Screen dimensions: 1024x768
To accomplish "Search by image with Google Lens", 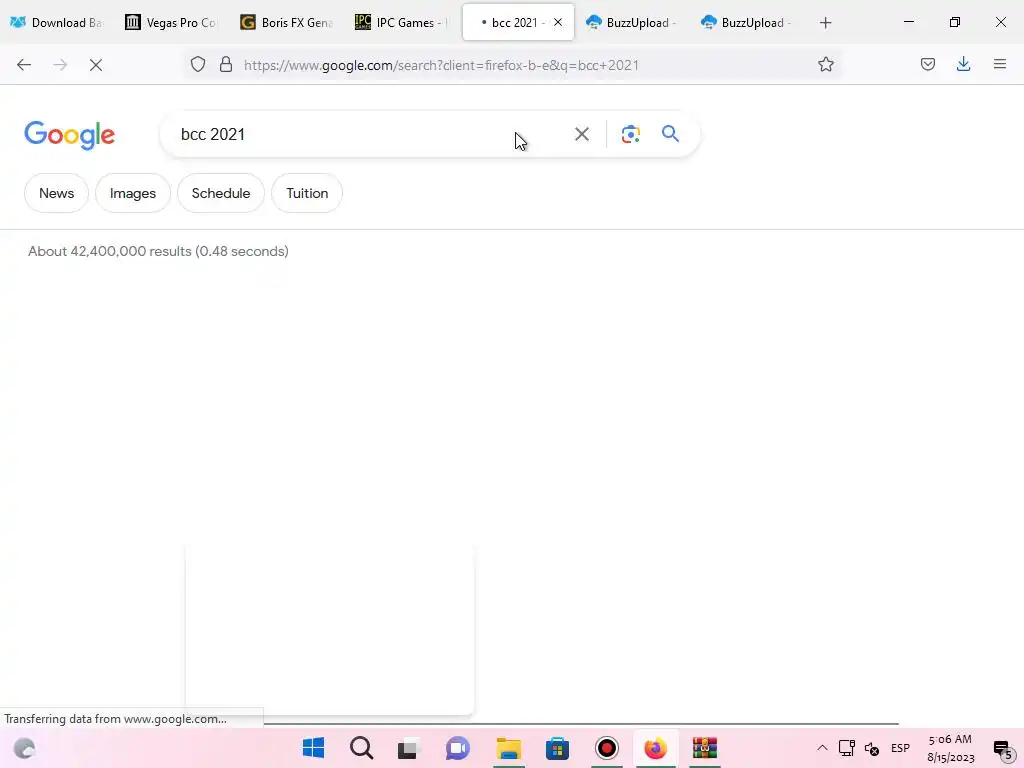I will [x=630, y=135].
